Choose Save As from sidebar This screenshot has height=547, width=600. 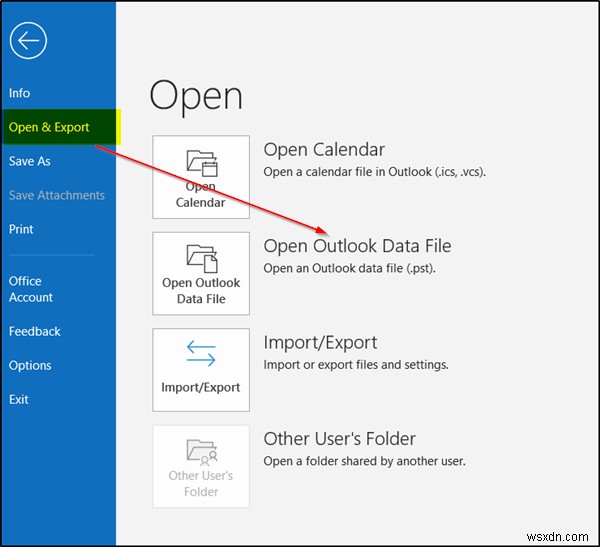pyautogui.click(x=30, y=161)
